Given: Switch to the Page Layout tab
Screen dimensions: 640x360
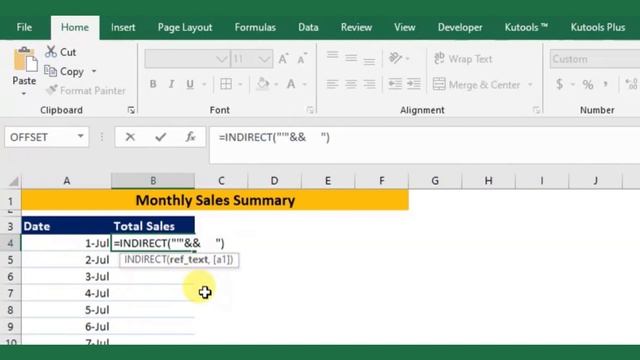Looking at the screenshot, I should click(185, 27).
